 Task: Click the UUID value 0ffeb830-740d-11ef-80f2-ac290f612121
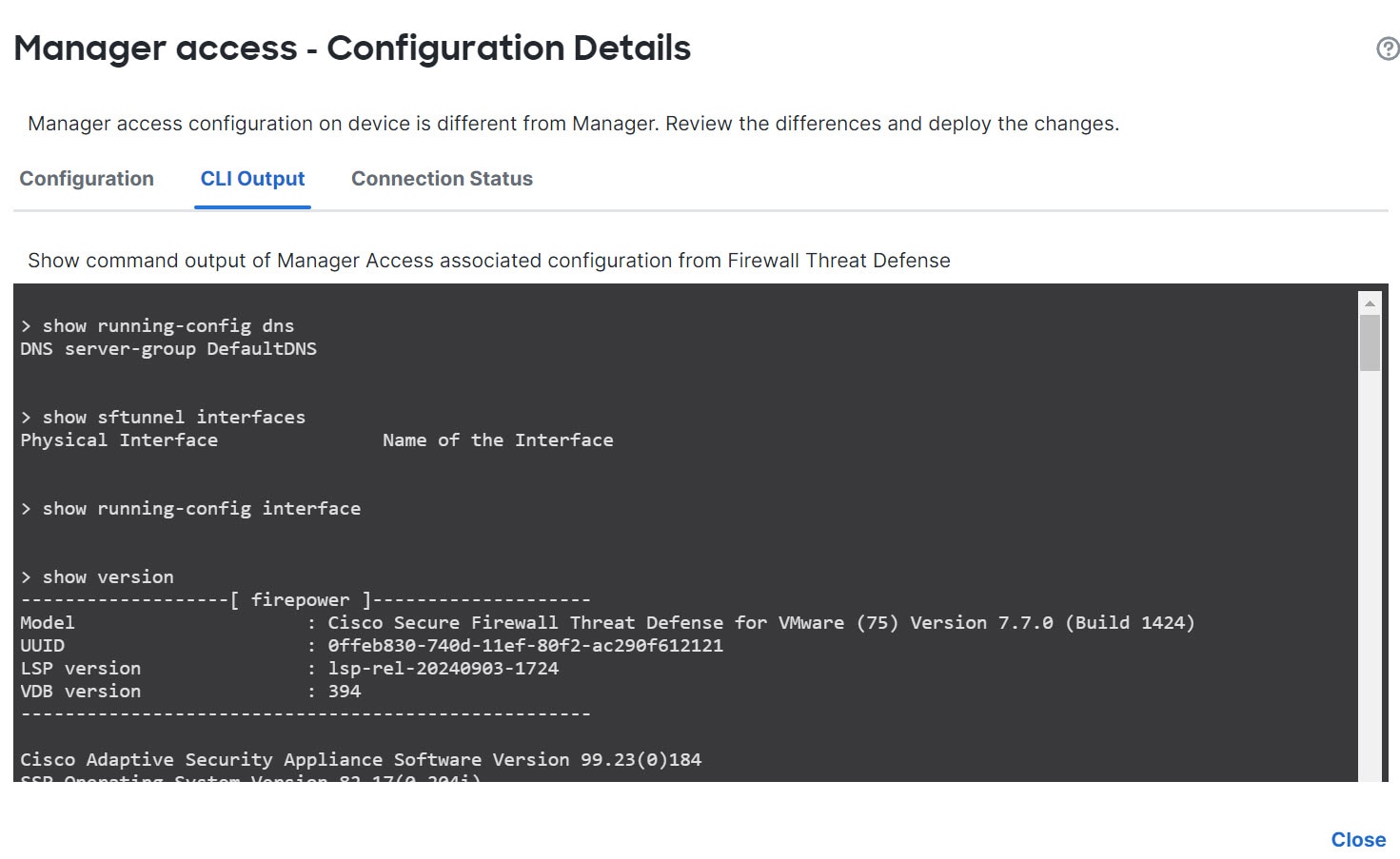click(x=525, y=646)
